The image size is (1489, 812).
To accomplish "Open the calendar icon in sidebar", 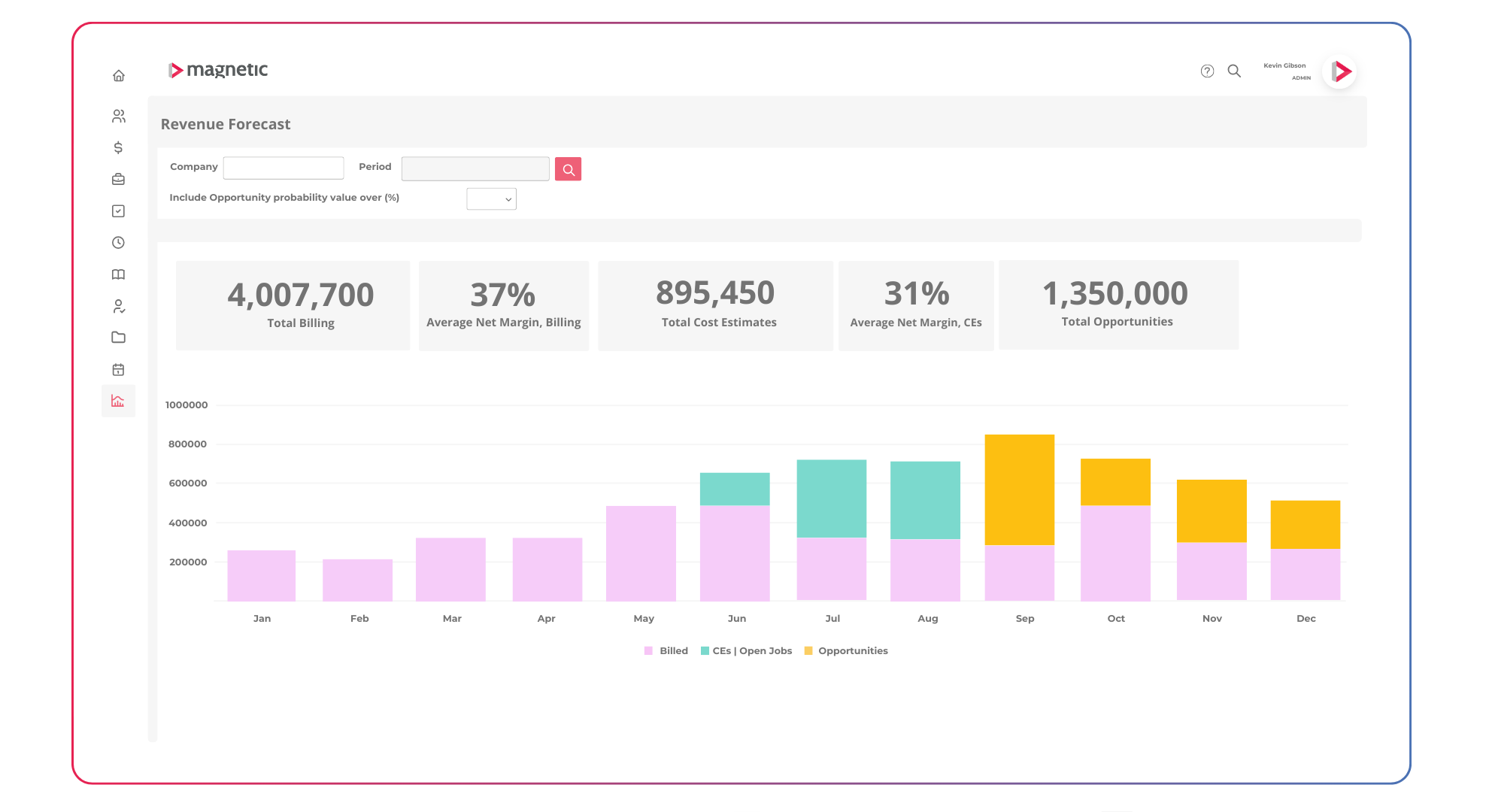I will 118,369.
